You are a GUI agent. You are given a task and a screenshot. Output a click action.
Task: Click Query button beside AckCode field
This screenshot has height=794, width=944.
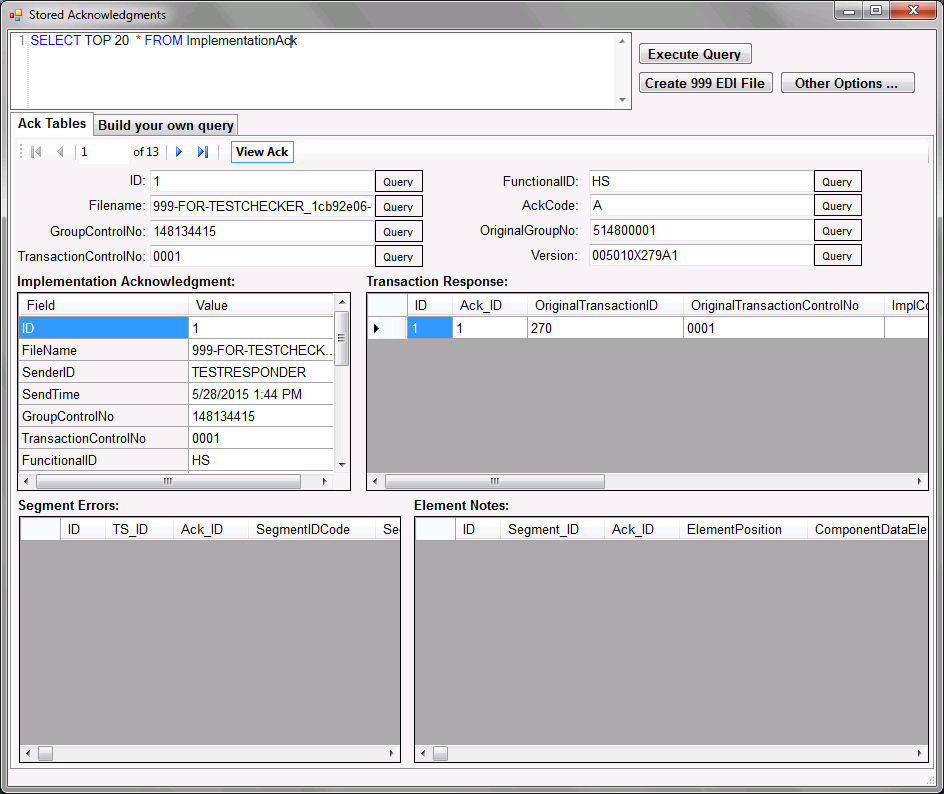[x=837, y=207]
